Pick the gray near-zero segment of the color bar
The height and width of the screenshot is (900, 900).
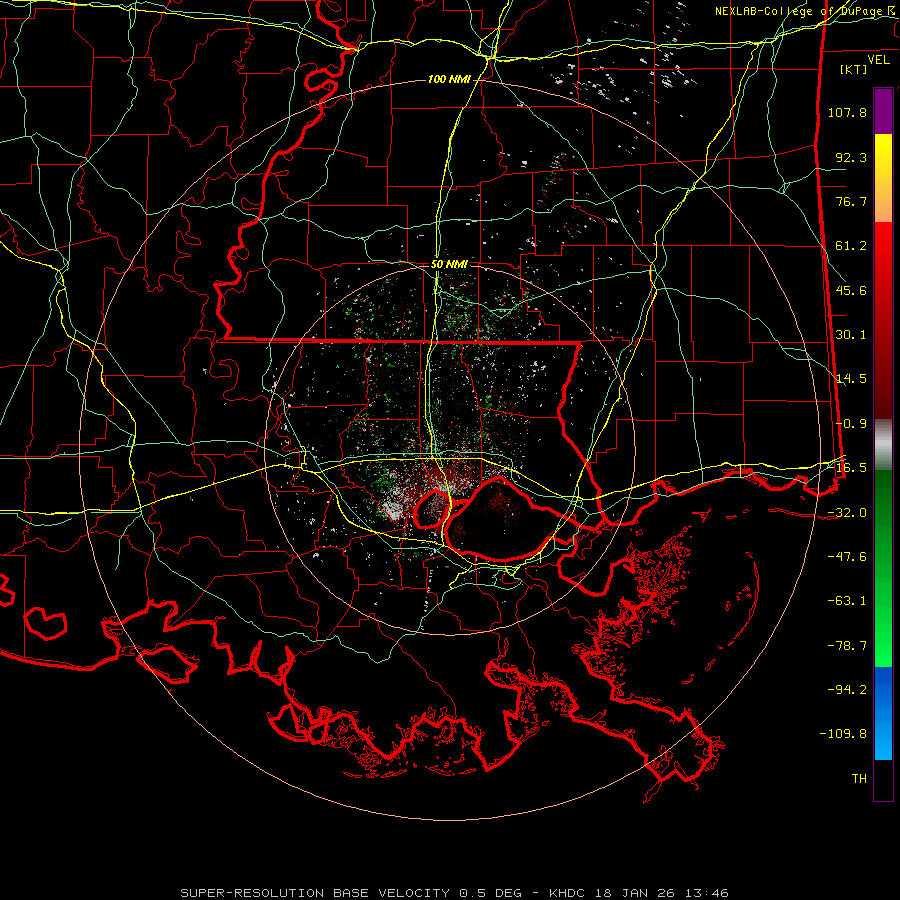(883, 445)
